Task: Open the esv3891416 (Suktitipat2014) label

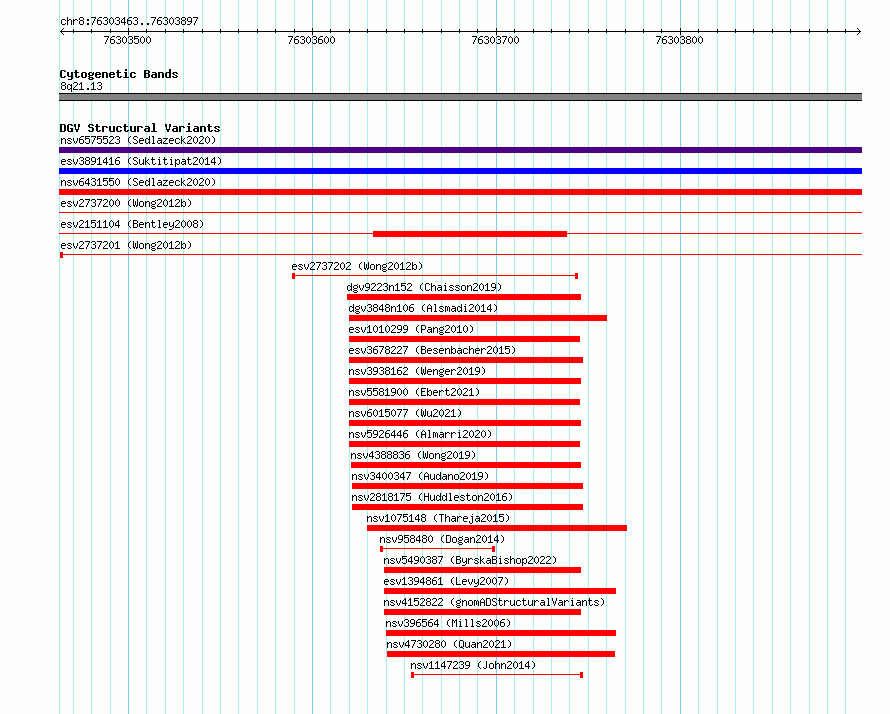Action: pos(141,161)
